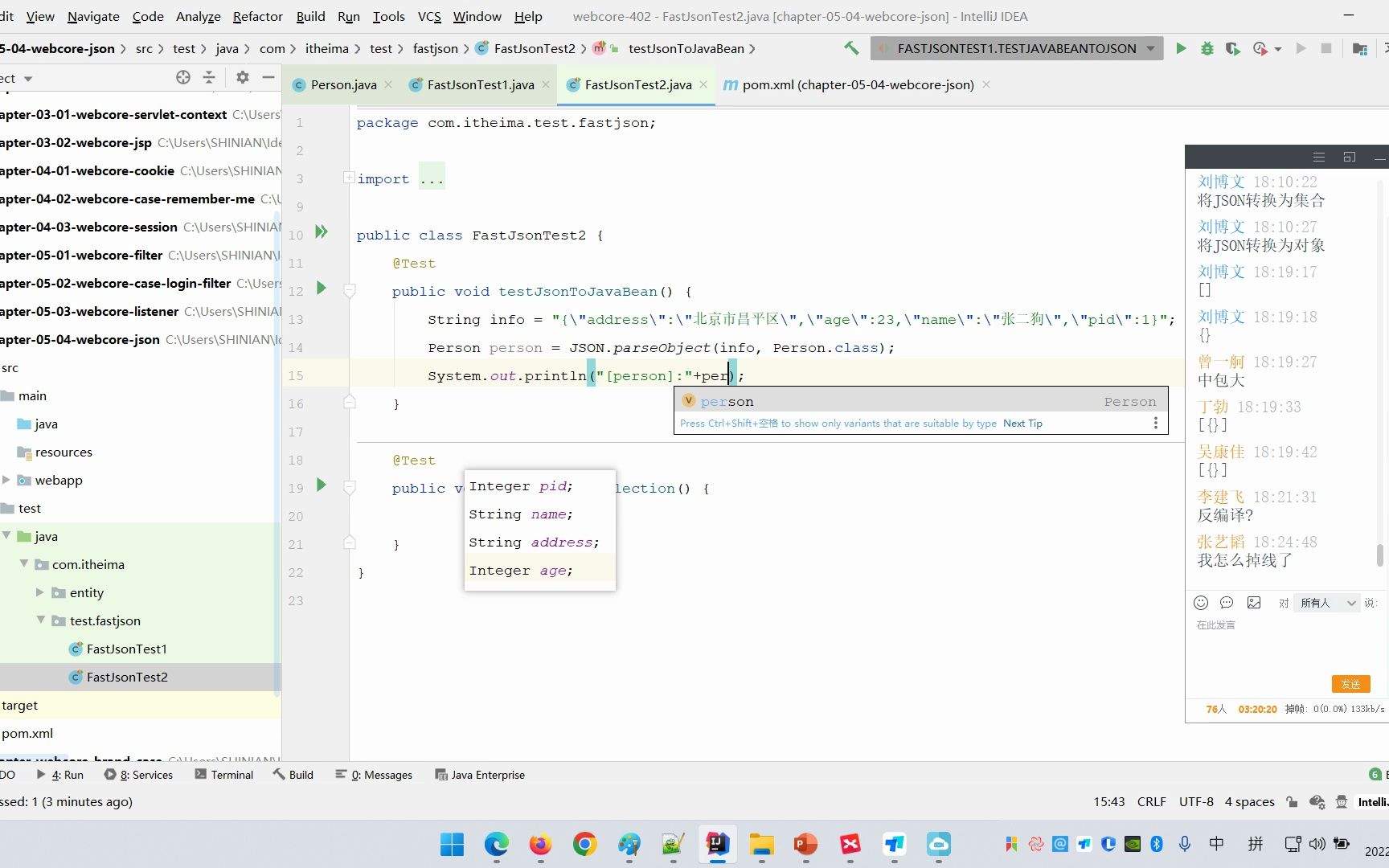Collapse the test.fastjson package
1389x868 pixels.
(40, 620)
